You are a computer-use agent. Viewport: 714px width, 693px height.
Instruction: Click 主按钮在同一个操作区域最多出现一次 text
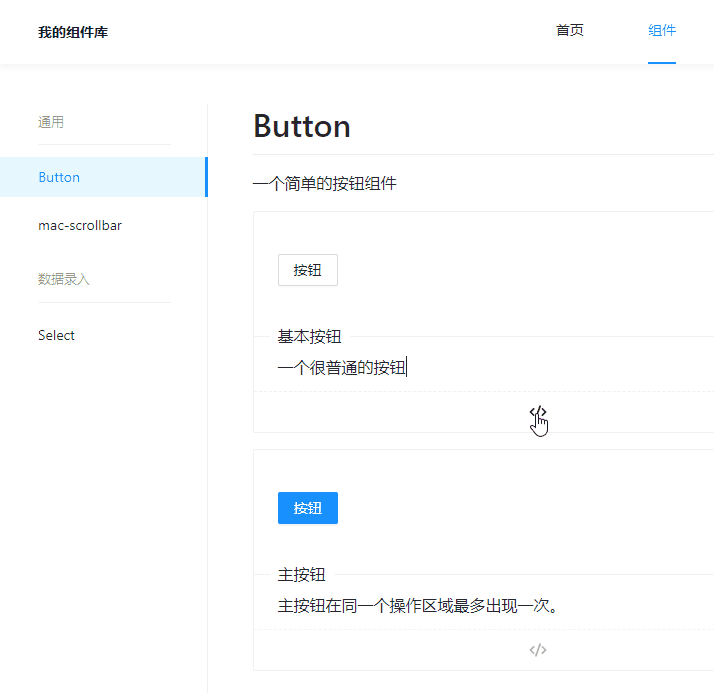(418, 606)
